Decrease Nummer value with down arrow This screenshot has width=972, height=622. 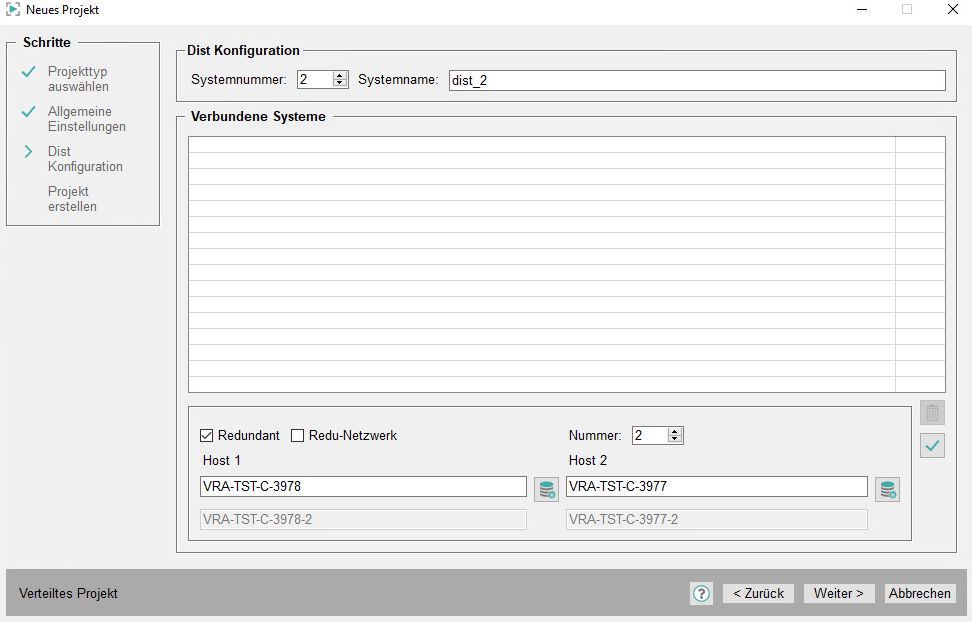675,440
